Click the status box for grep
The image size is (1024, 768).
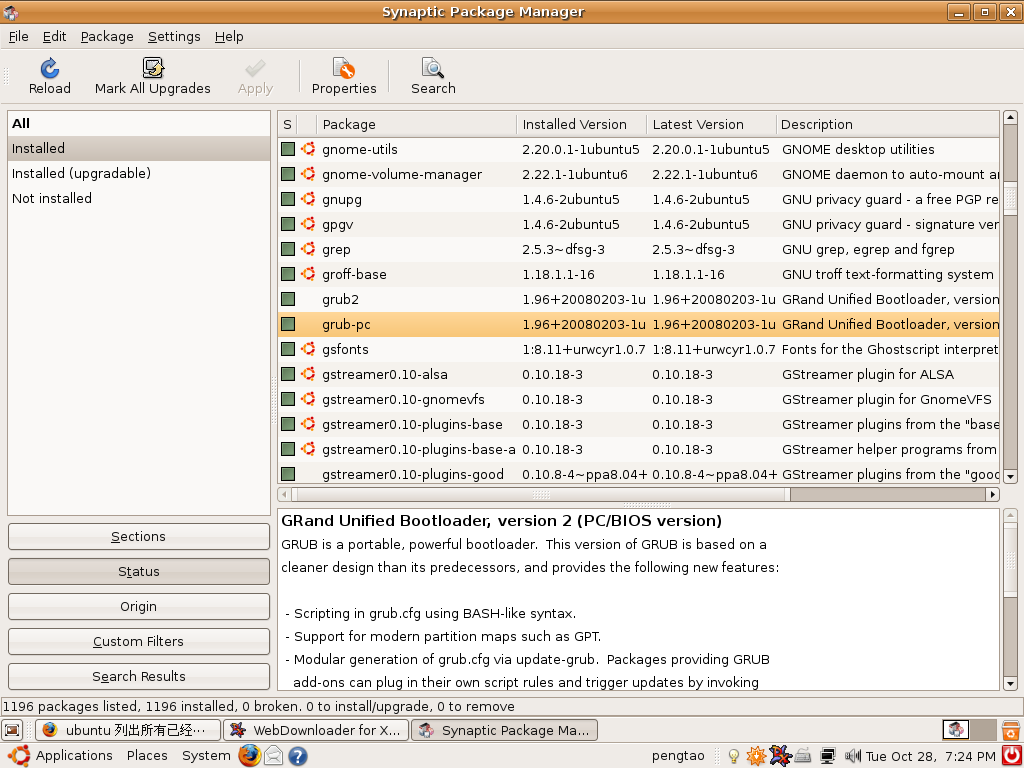(288, 249)
